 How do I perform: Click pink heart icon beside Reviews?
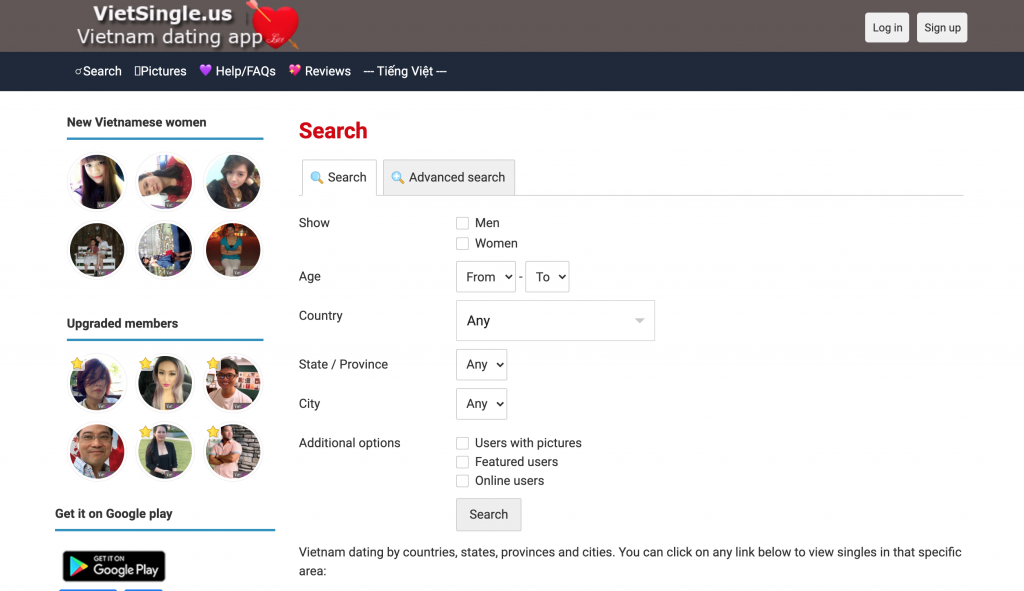coord(295,71)
